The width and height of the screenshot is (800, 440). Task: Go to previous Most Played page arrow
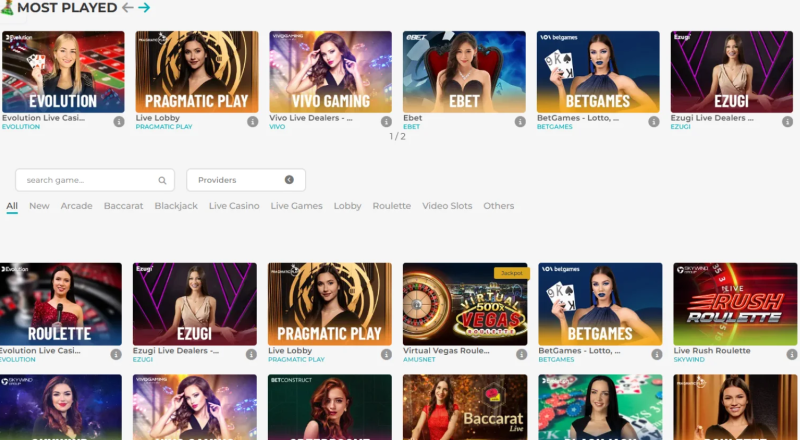128,8
